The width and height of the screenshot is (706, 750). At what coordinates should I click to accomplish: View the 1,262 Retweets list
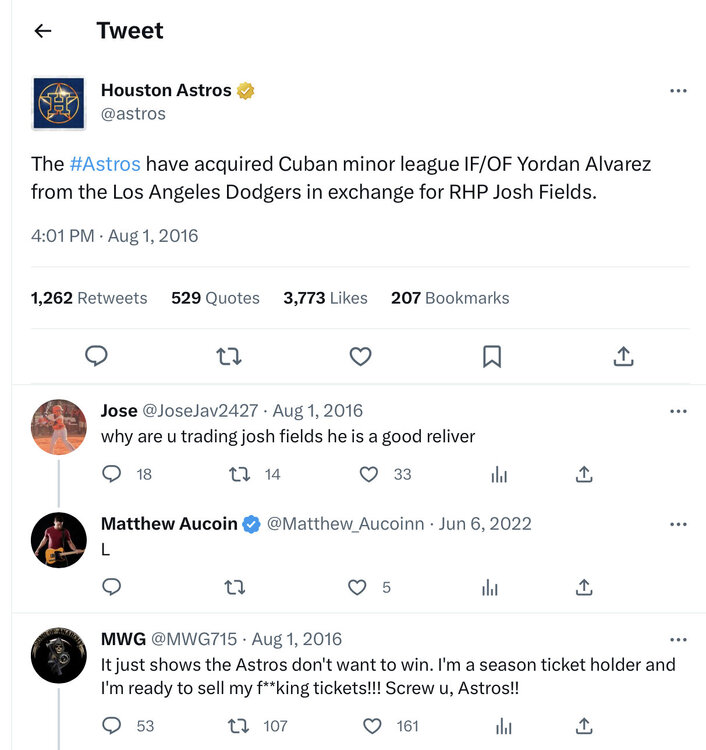pyautogui.click(x=89, y=298)
